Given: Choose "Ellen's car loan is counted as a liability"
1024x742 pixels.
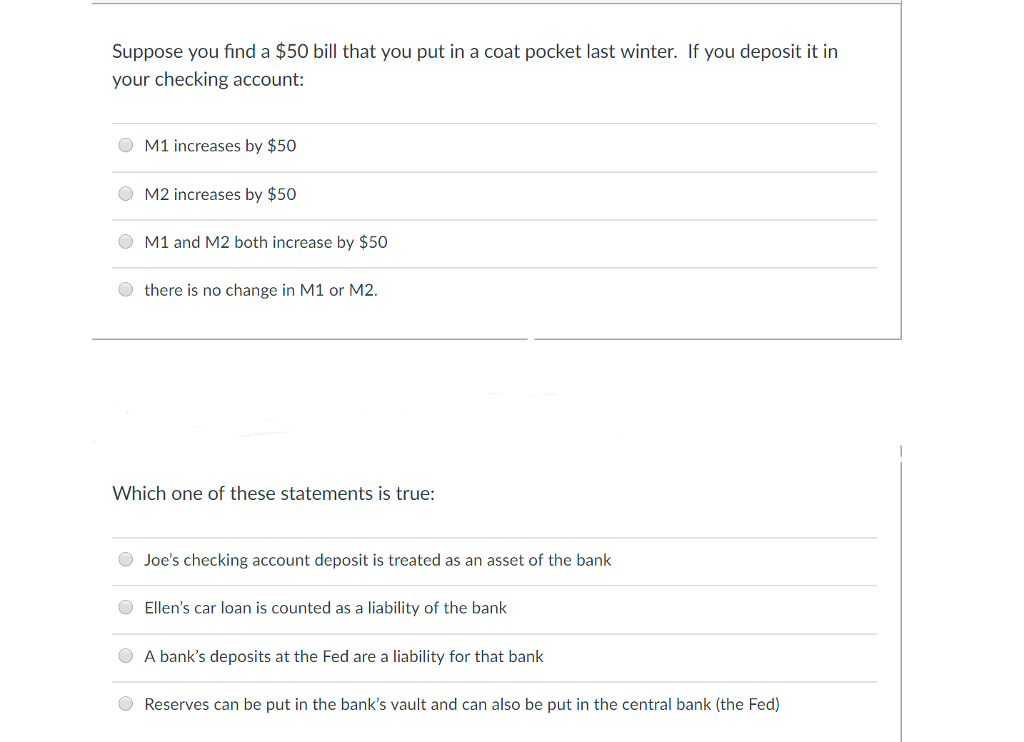Looking at the screenshot, I should point(326,608).
